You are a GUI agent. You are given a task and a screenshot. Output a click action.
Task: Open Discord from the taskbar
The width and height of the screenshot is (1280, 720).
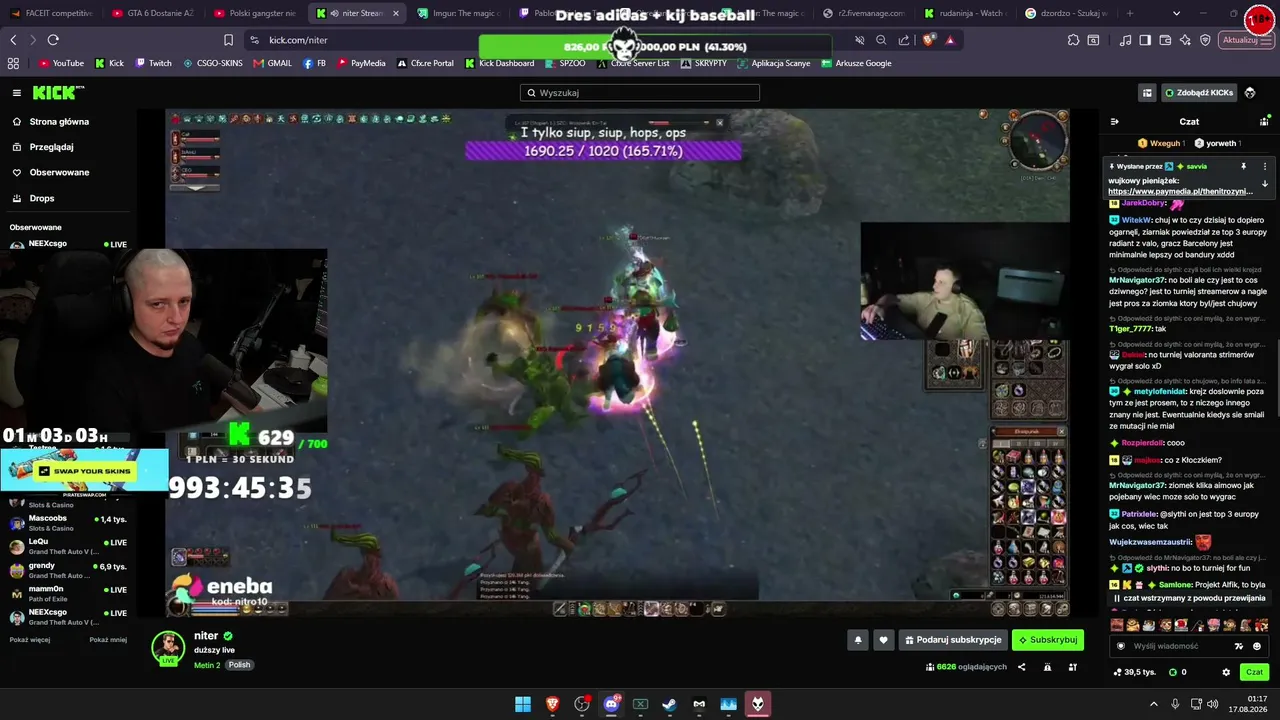coord(611,704)
